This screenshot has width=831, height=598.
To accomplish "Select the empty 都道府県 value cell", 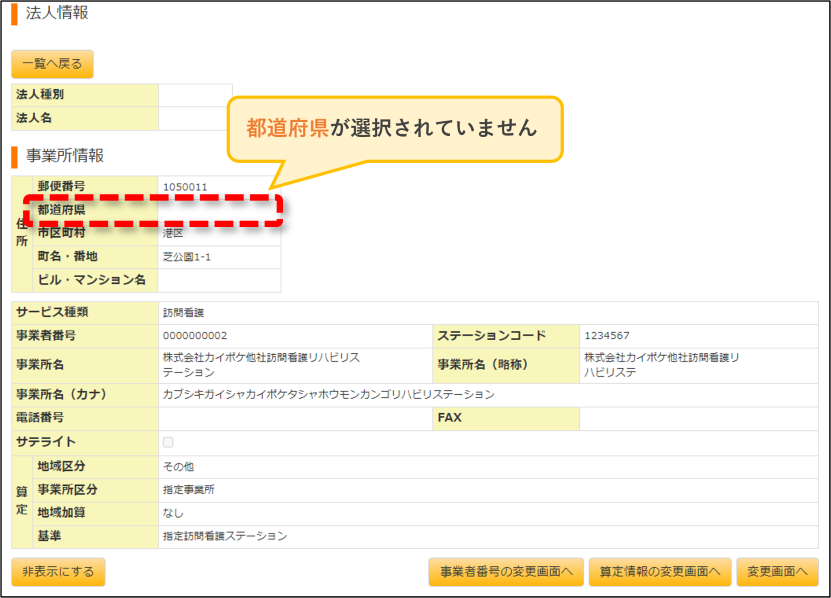I will 219,210.
